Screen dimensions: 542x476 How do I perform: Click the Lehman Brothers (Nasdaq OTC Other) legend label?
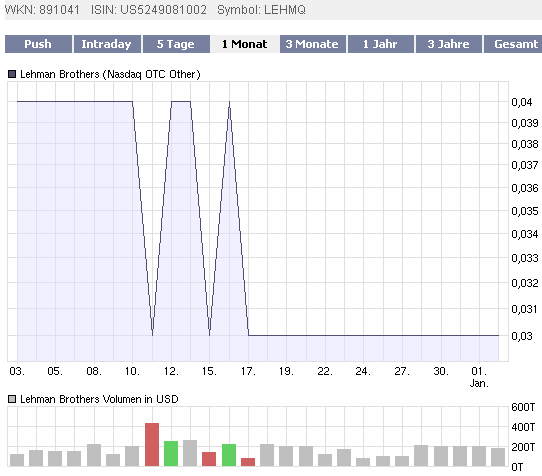(x=110, y=74)
